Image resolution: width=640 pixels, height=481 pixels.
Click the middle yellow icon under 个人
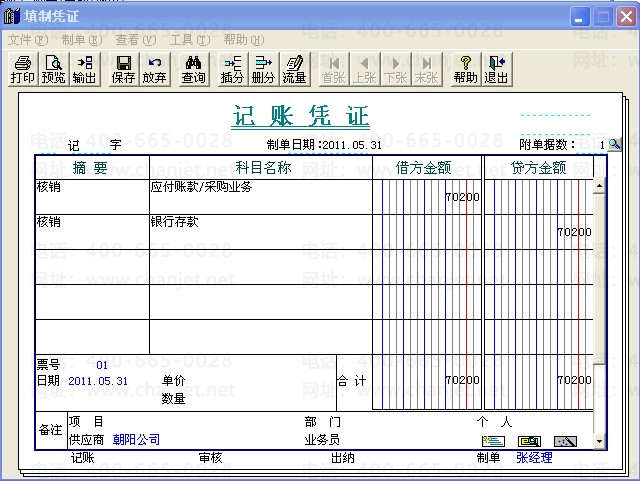point(529,441)
